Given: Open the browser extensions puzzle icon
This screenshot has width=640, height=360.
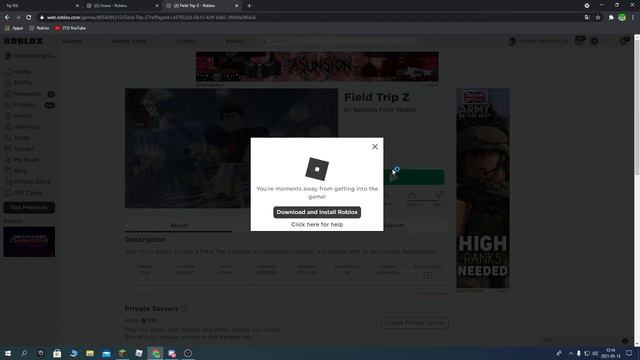Looking at the screenshot, I should pyautogui.click(x=611, y=17).
